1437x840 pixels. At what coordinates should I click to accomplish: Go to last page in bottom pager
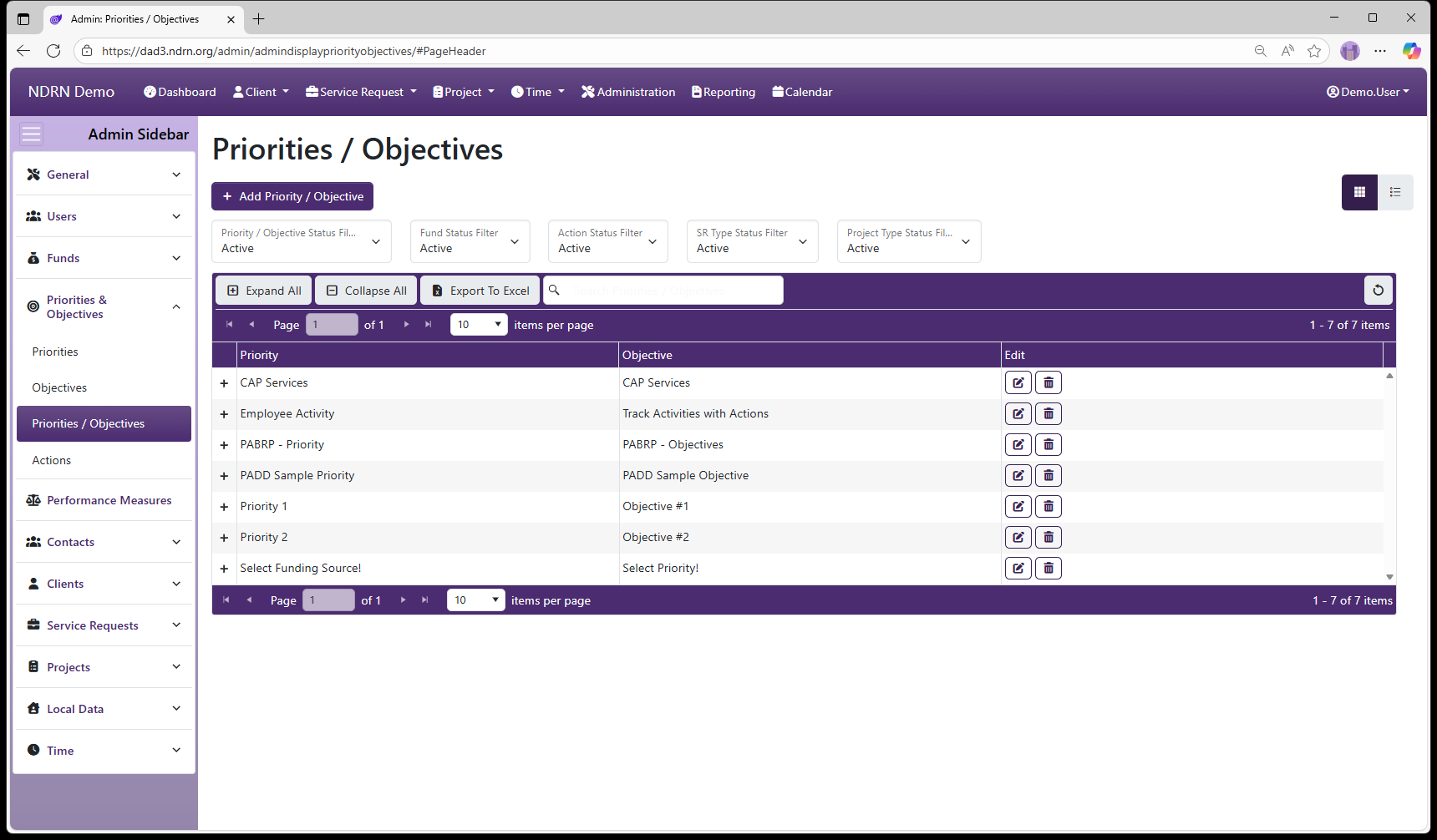(x=424, y=600)
